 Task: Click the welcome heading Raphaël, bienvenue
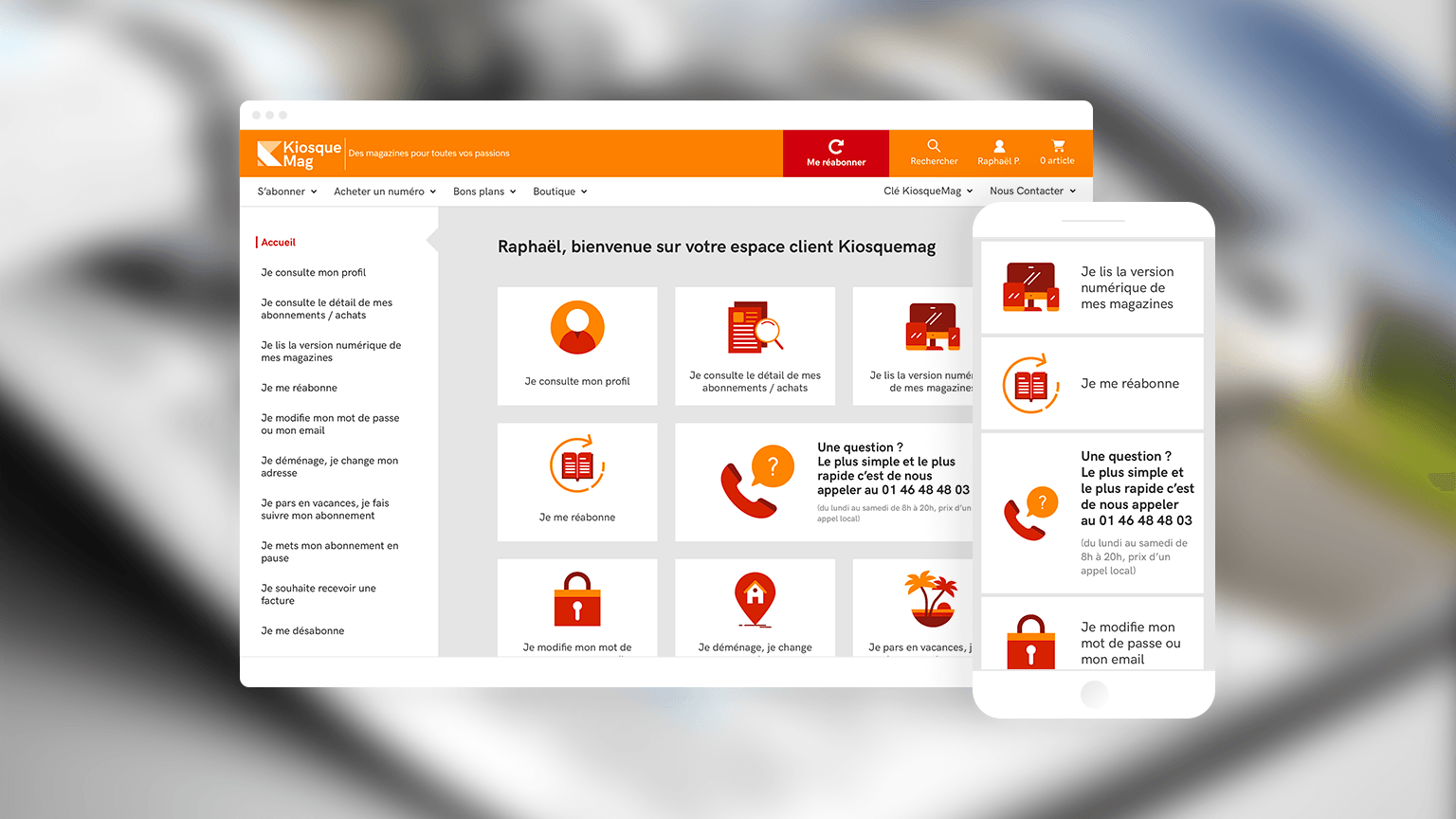point(717,247)
